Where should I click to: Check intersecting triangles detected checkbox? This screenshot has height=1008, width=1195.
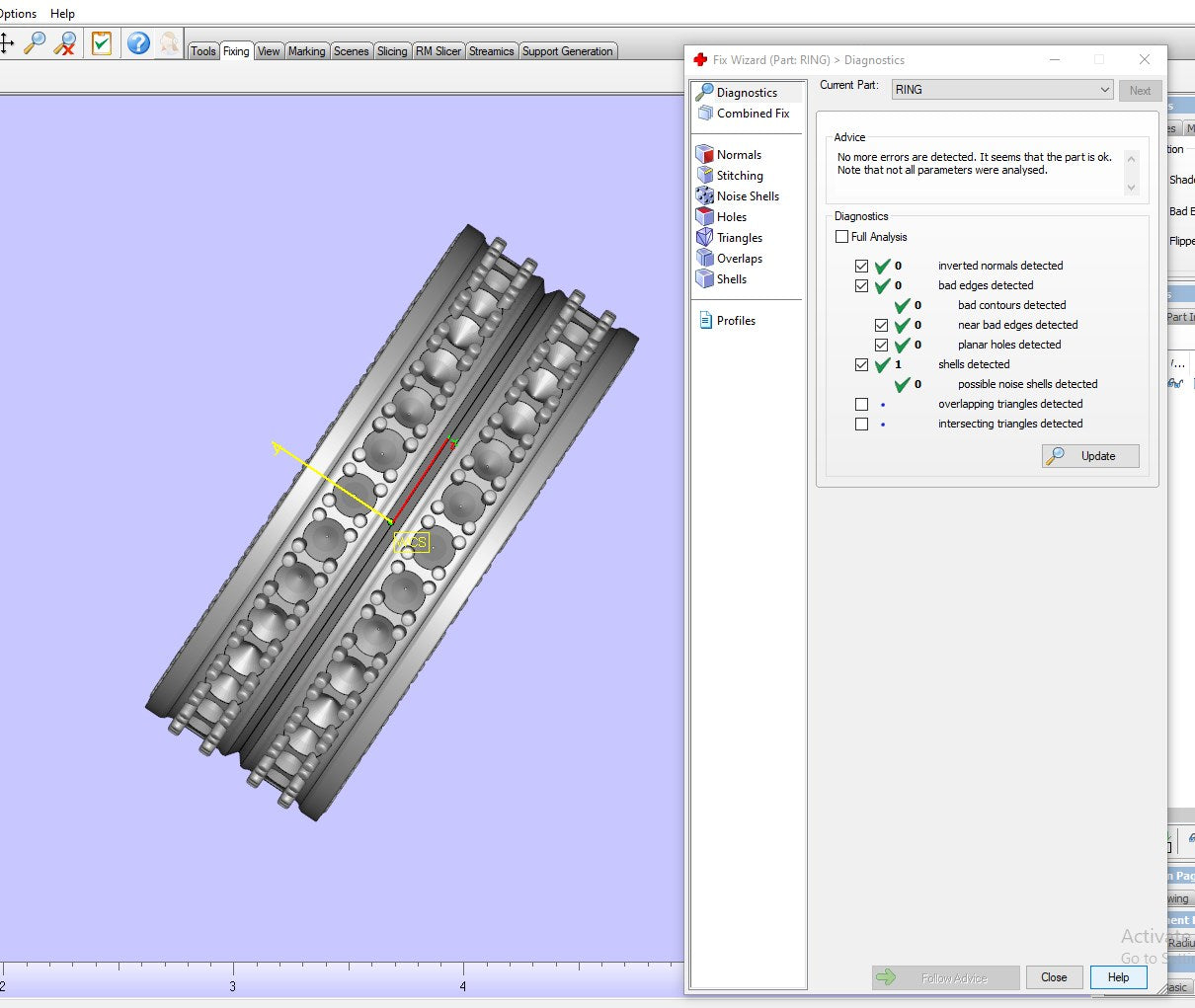[x=861, y=424]
